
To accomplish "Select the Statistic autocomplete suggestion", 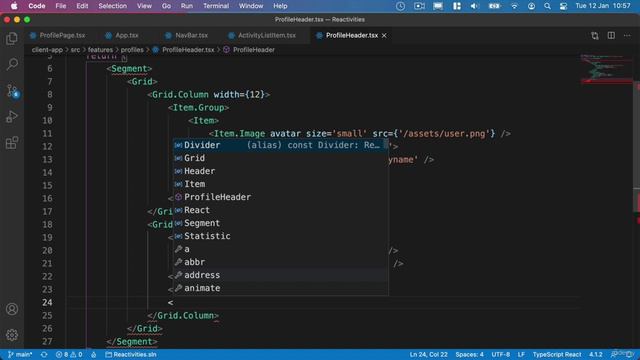I will [280, 236].
